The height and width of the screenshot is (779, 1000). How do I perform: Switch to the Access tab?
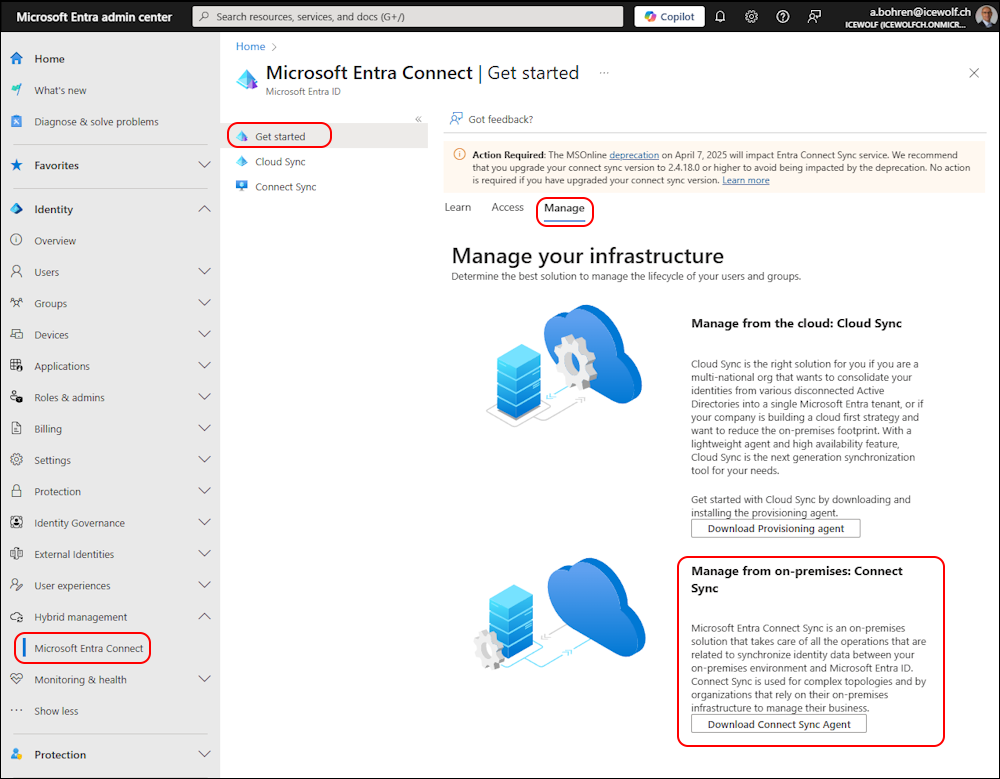point(507,207)
